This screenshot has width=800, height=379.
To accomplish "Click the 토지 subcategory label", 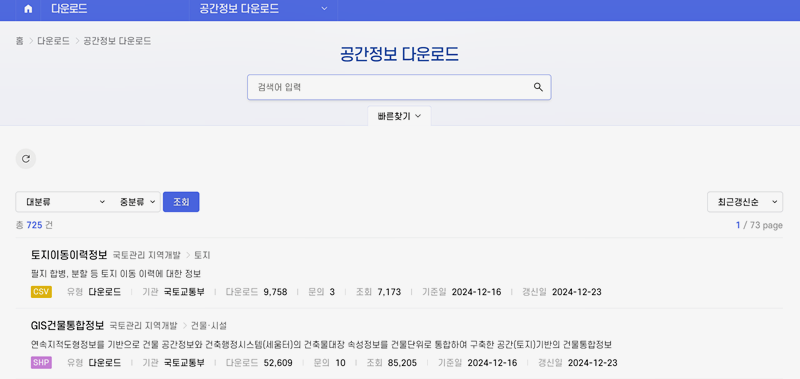I will pyautogui.click(x=202, y=255).
